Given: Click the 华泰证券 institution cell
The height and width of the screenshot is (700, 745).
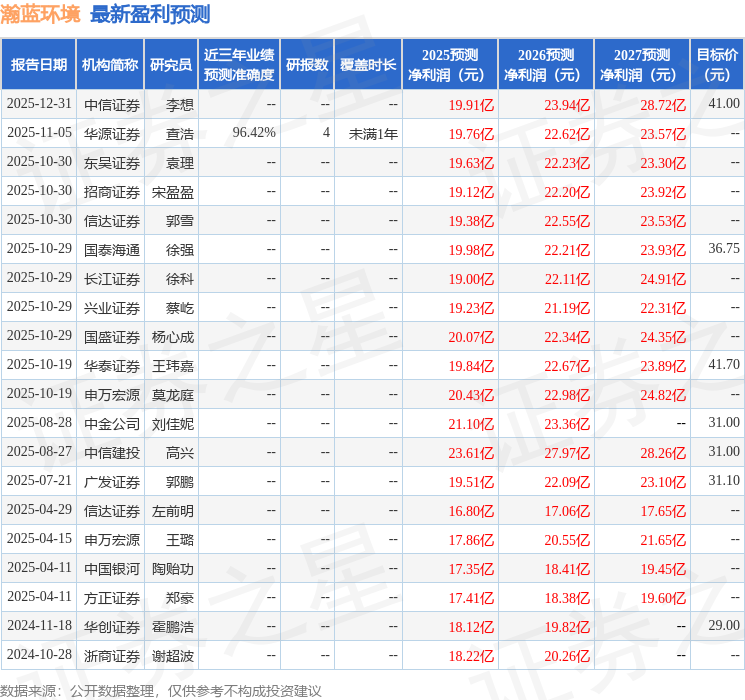Looking at the screenshot, I should click(112, 366).
